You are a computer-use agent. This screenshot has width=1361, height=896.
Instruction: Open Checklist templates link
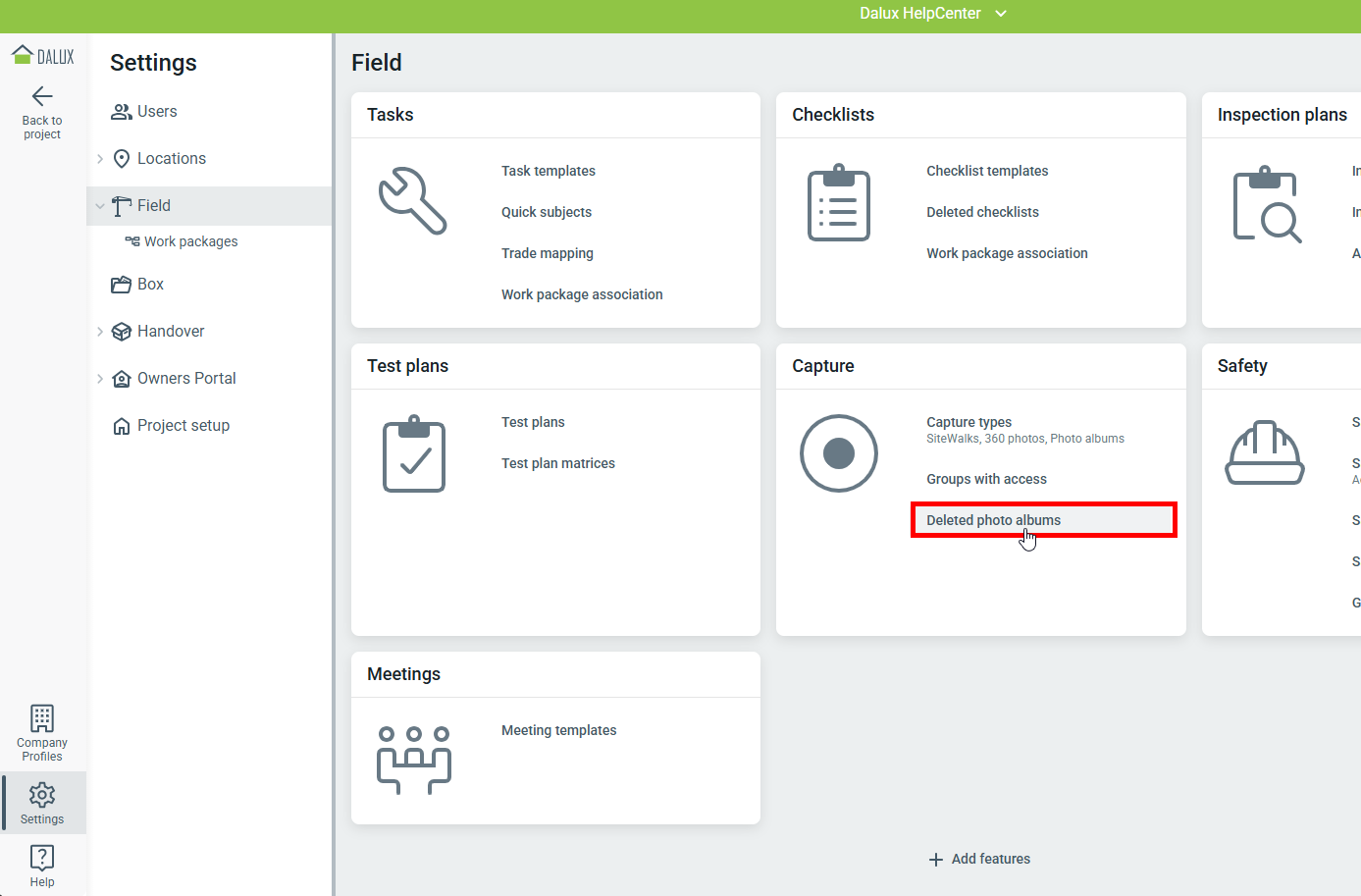coord(986,171)
